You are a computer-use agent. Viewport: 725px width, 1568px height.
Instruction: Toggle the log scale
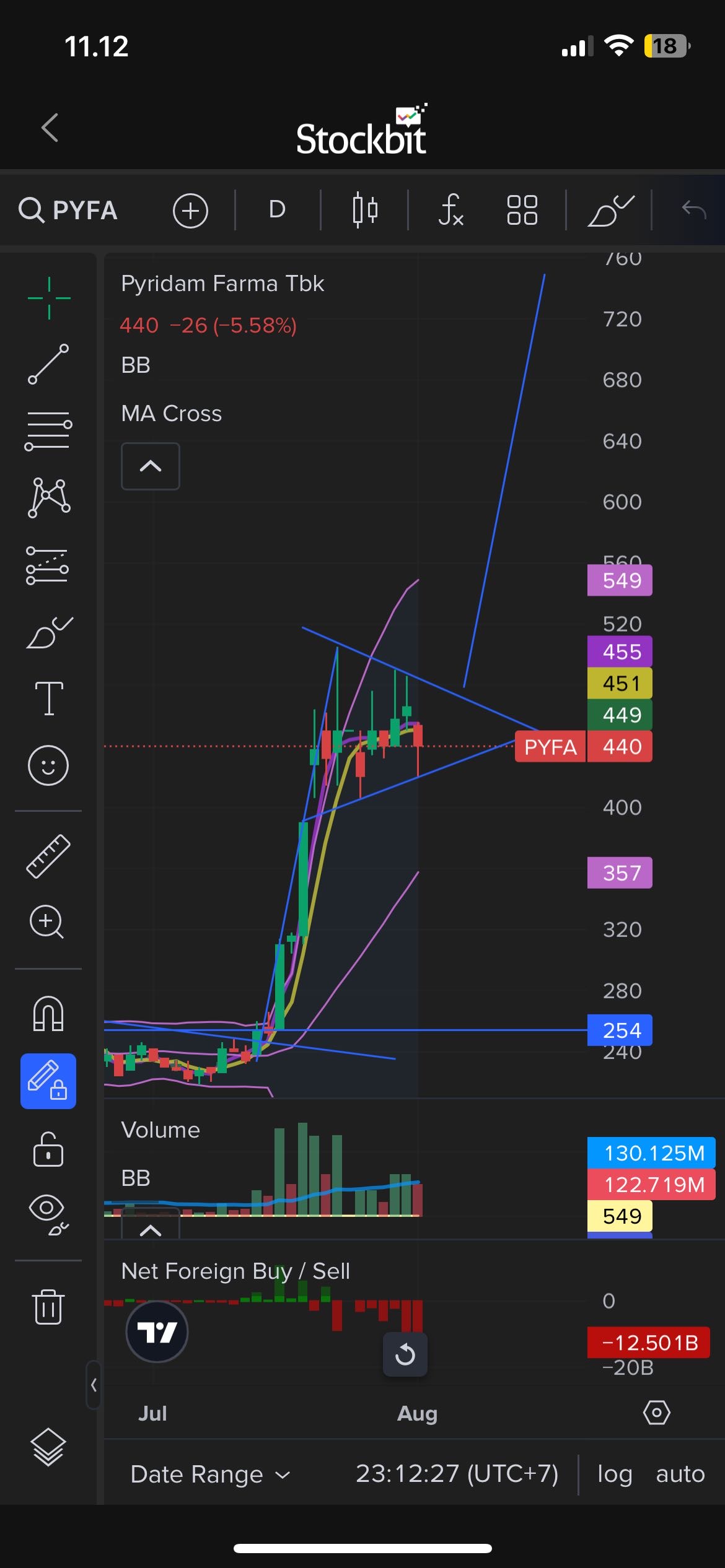click(615, 1474)
